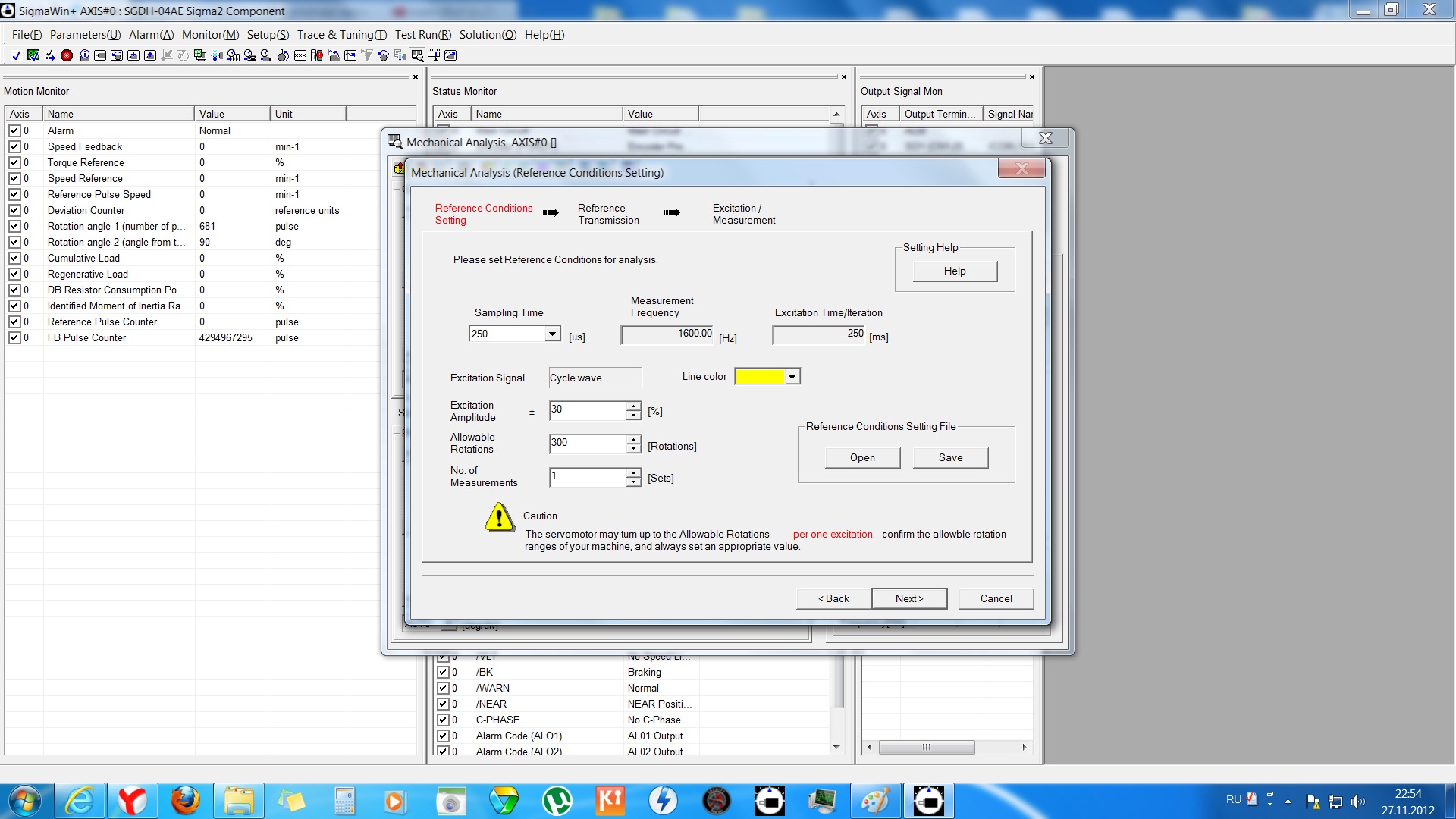
Task: Click the green grid checkmark toolbar icon
Action: tap(33, 55)
